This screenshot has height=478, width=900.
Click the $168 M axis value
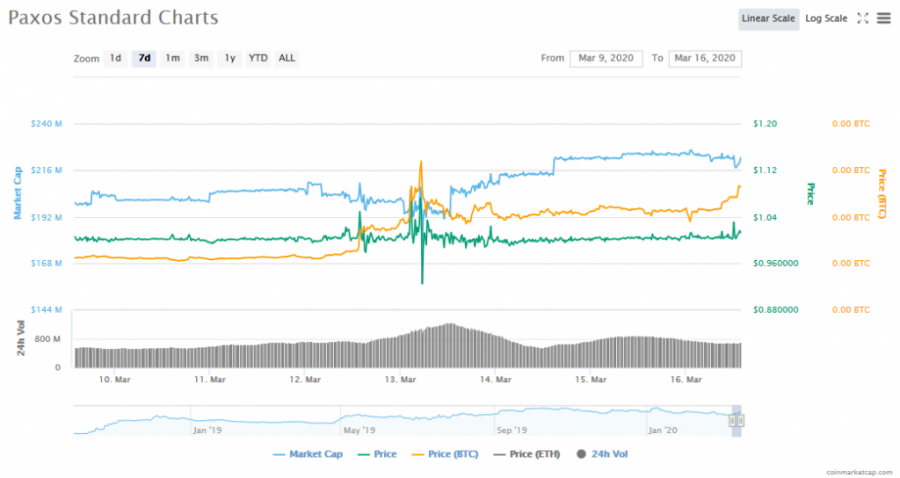[x=46, y=263]
